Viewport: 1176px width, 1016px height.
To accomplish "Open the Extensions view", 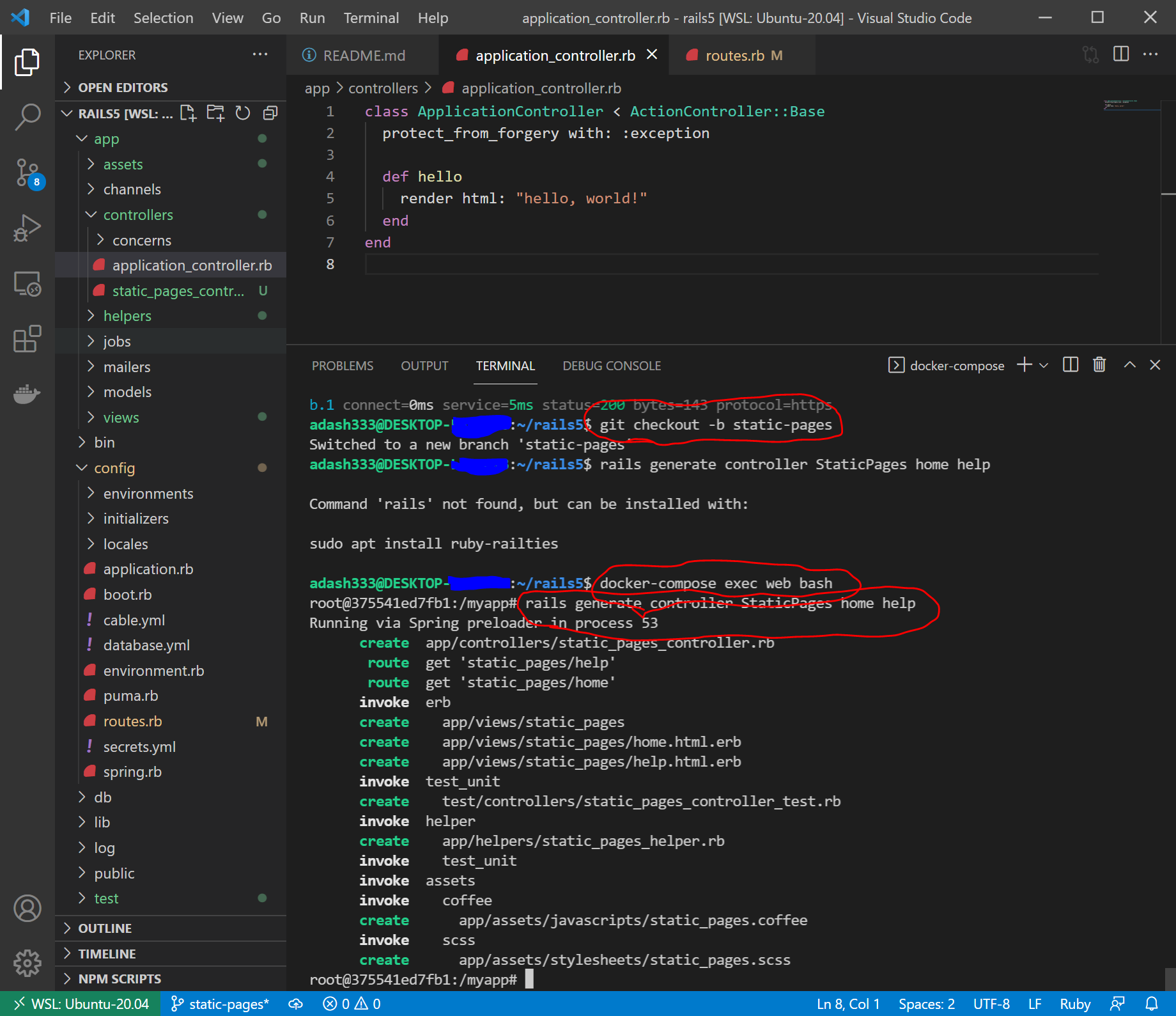I will [27, 338].
